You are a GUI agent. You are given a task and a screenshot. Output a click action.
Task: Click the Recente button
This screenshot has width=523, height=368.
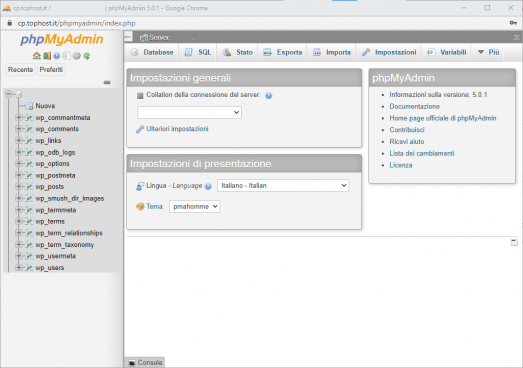pyautogui.click(x=20, y=69)
